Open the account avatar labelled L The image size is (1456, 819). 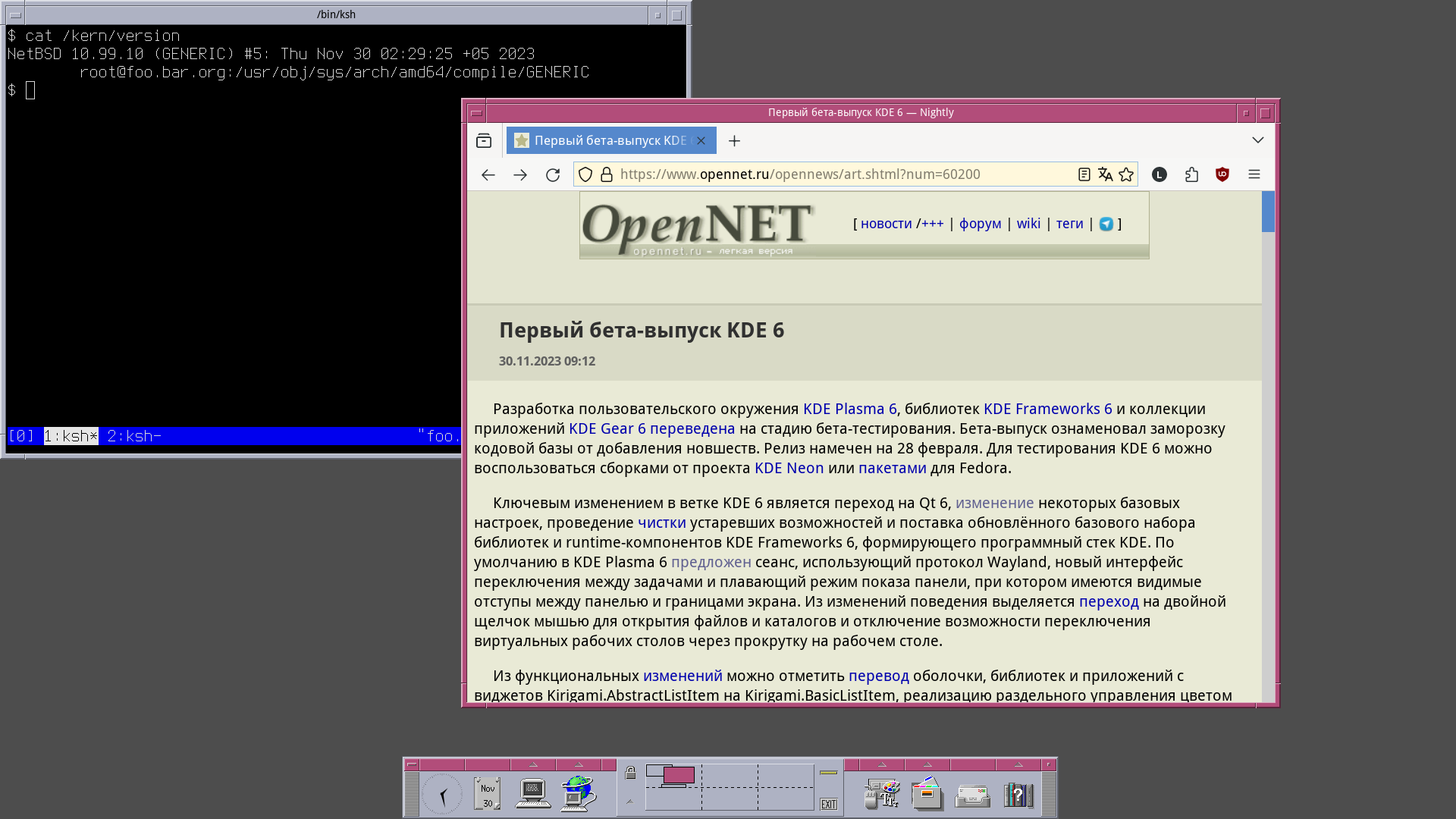(x=1159, y=175)
